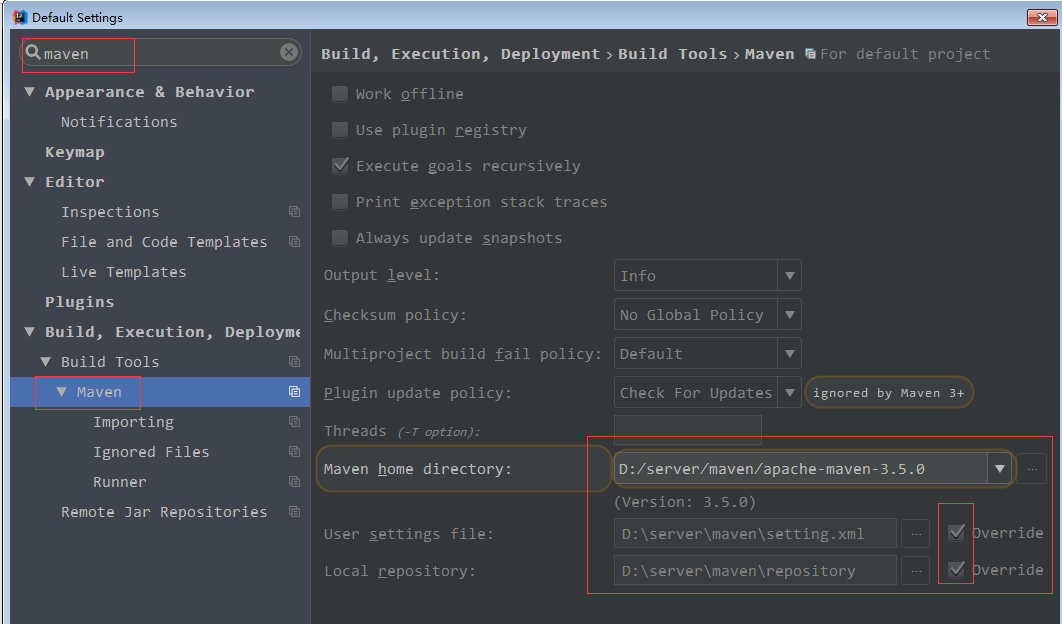Click the icon next to File and Code Templates
Image resolution: width=1062 pixels, height=624 pixels.
294,241
